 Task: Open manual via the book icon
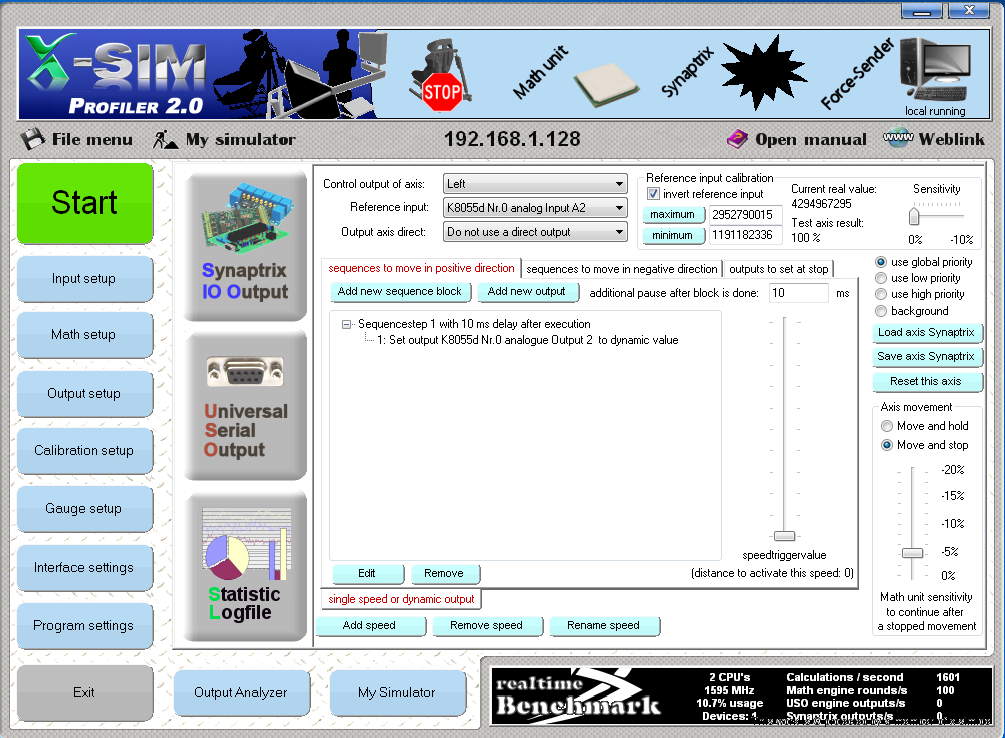tap(737, 140)
